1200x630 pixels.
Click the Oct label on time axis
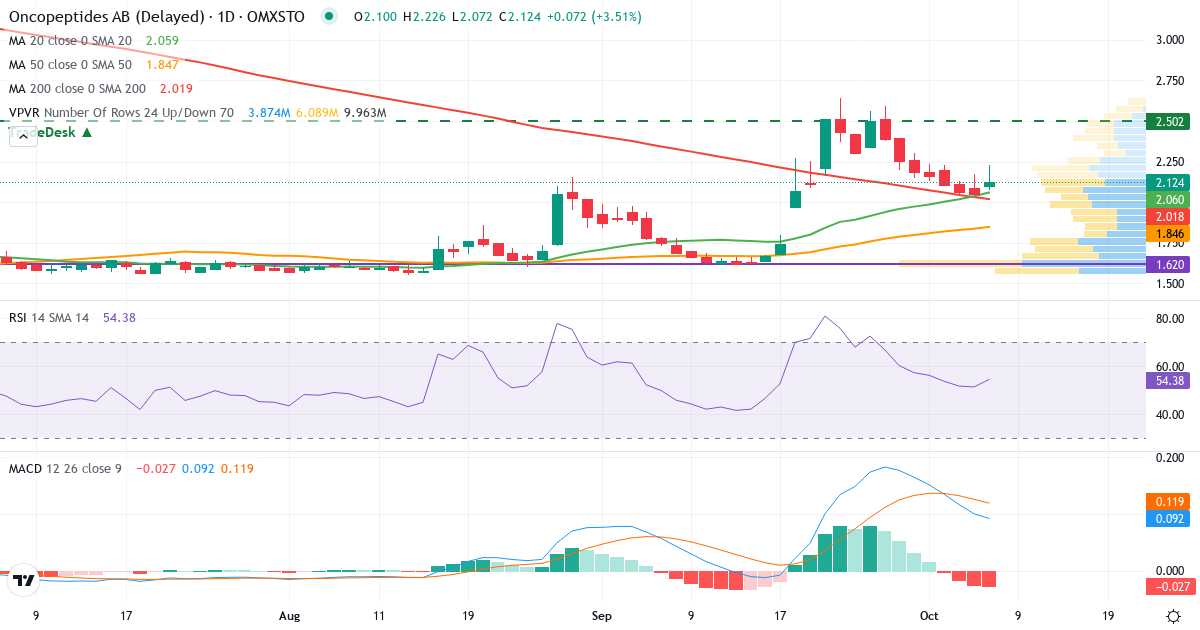click(928, 616)
